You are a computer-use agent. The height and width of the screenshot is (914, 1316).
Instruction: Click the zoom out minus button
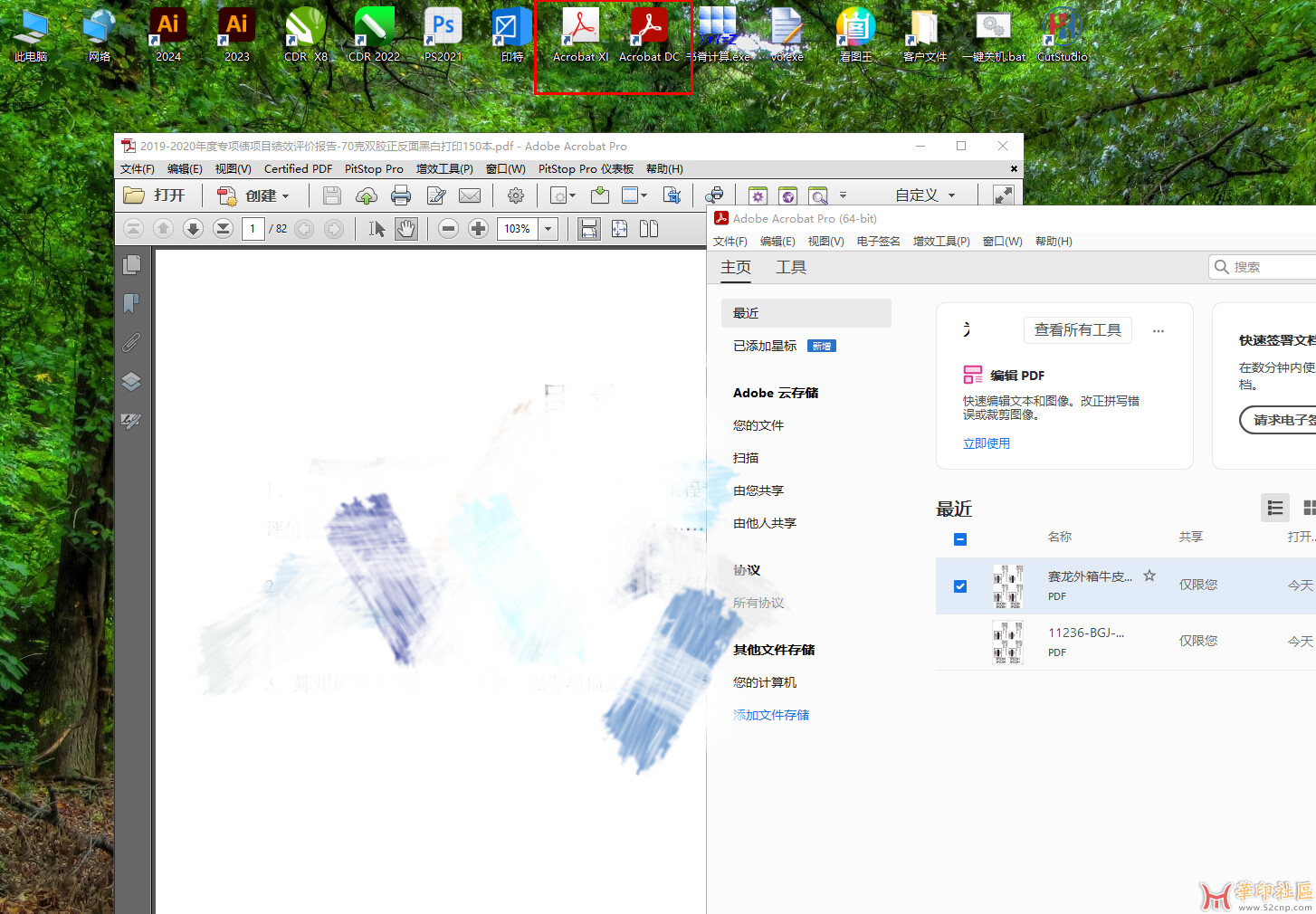point(448,229)
